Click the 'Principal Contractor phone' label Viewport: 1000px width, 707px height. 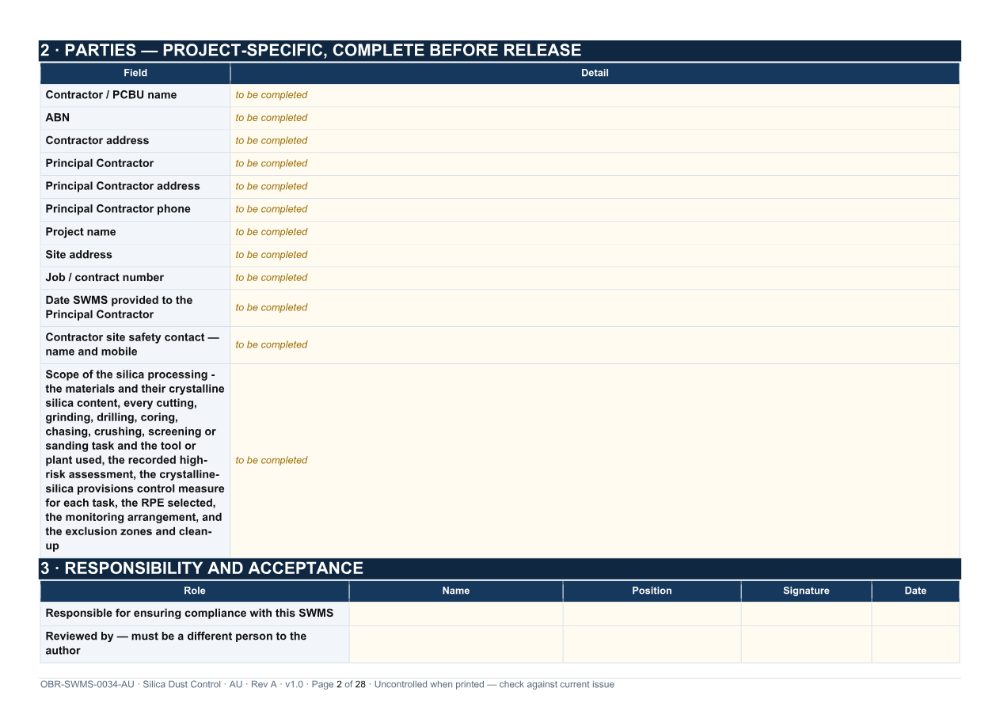[x=118, y=209]
